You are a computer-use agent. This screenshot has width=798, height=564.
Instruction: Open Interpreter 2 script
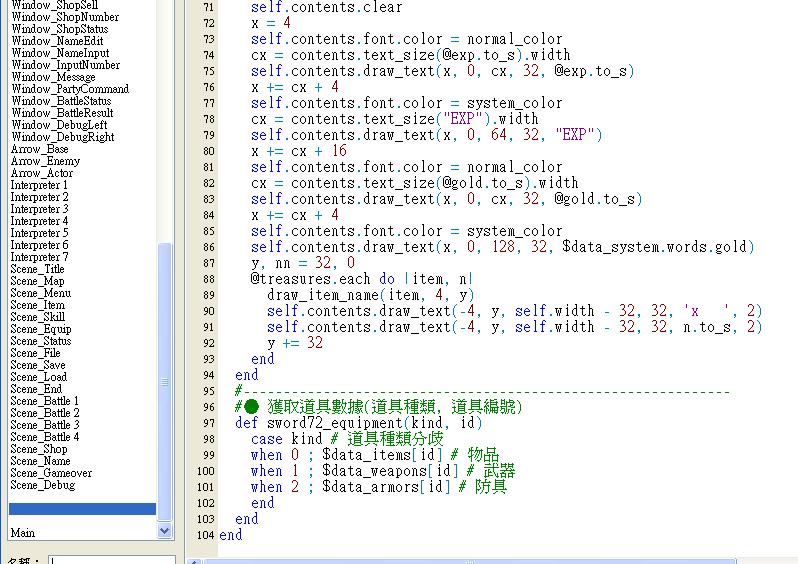click(39, 197)
